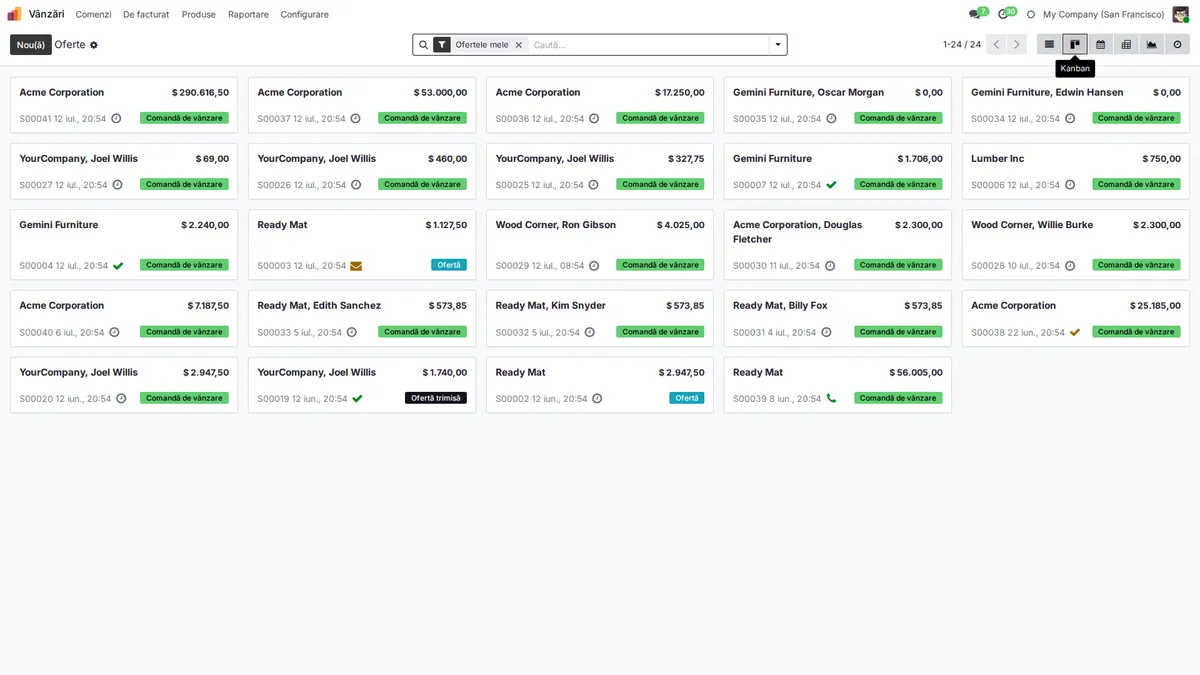Open the messages conversation icon

(x=974, y=14)
